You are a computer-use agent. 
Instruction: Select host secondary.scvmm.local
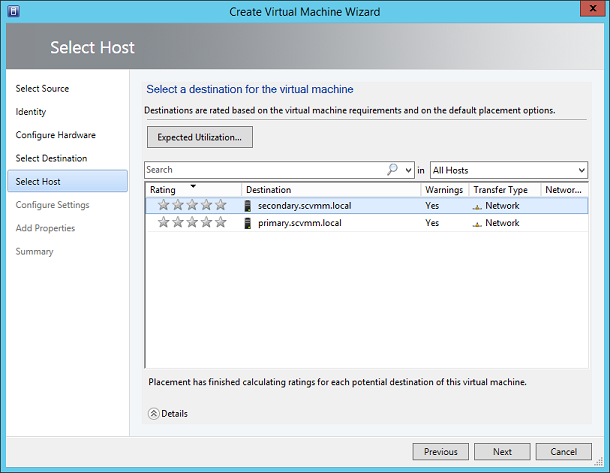click(367, 205)
